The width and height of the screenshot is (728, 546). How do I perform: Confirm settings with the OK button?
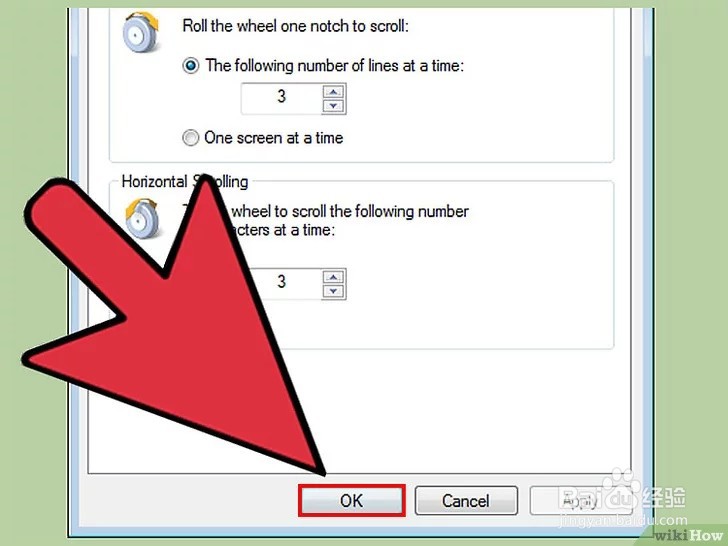pos(351,500)
